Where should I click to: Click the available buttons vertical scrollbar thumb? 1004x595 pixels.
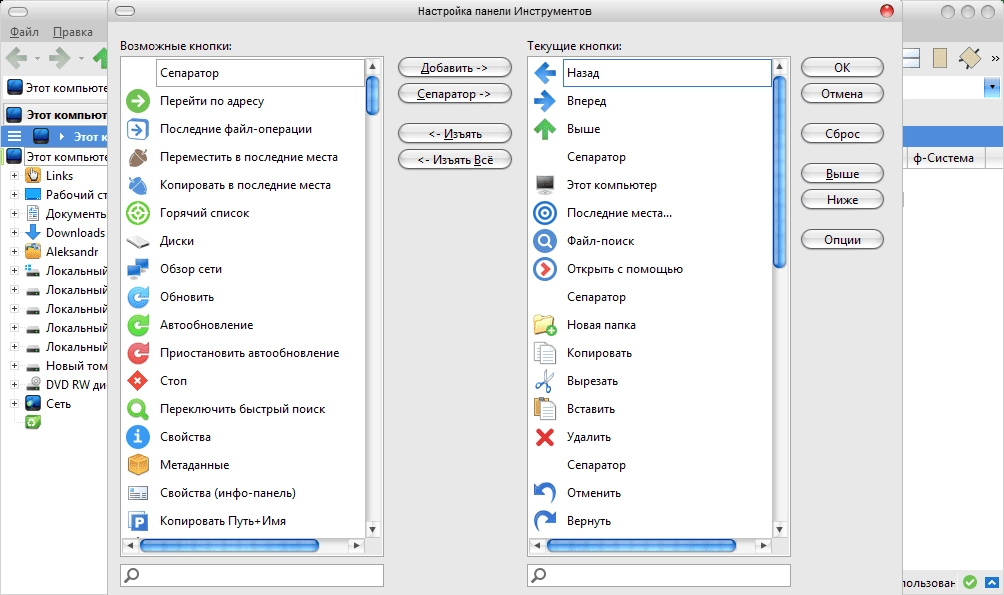[373, 95]
